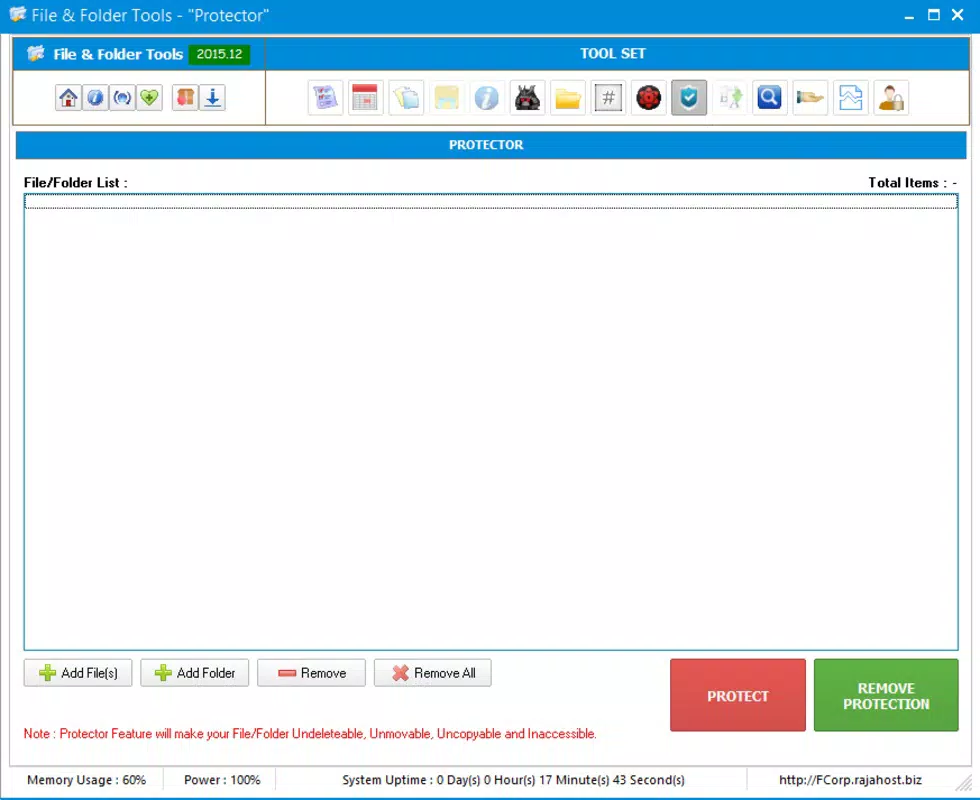The width and height of the screenshot is (980, 800).
Task: Open the rename tool with green arrow
Action: [x=729, y=98]
